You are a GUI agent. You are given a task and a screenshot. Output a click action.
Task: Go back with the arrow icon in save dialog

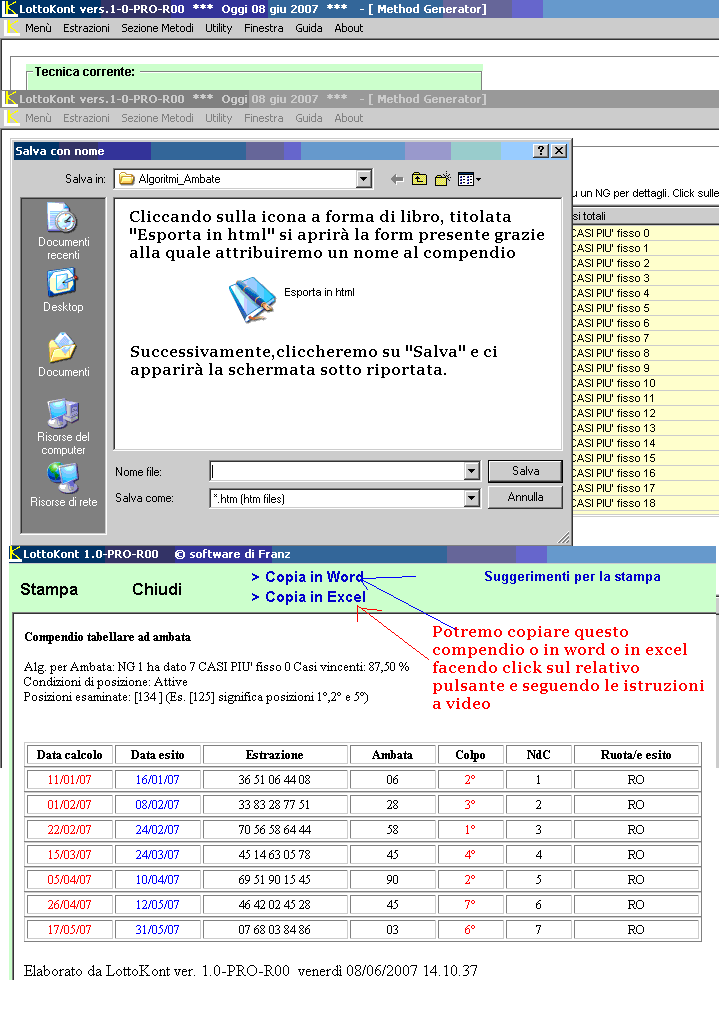point(398,179)
